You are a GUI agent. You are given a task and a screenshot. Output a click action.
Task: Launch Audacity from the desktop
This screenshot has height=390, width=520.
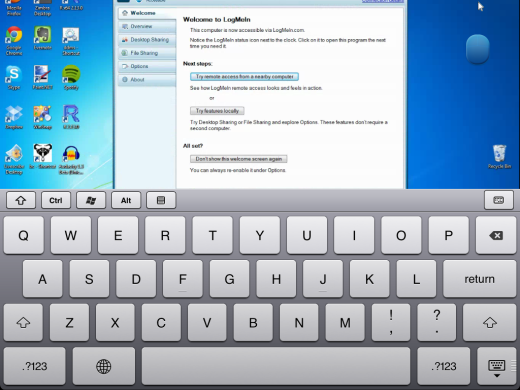tap(71, 160)
